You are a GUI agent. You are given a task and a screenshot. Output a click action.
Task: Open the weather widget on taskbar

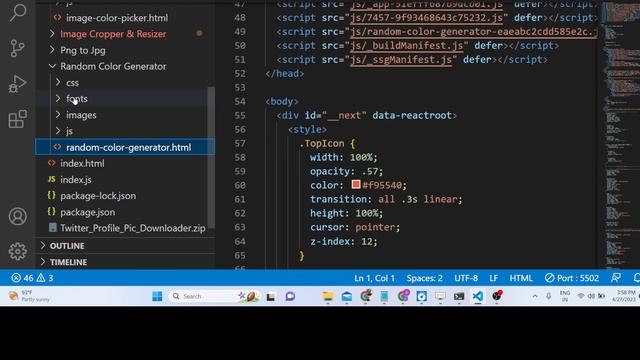(x=29, y=296)
